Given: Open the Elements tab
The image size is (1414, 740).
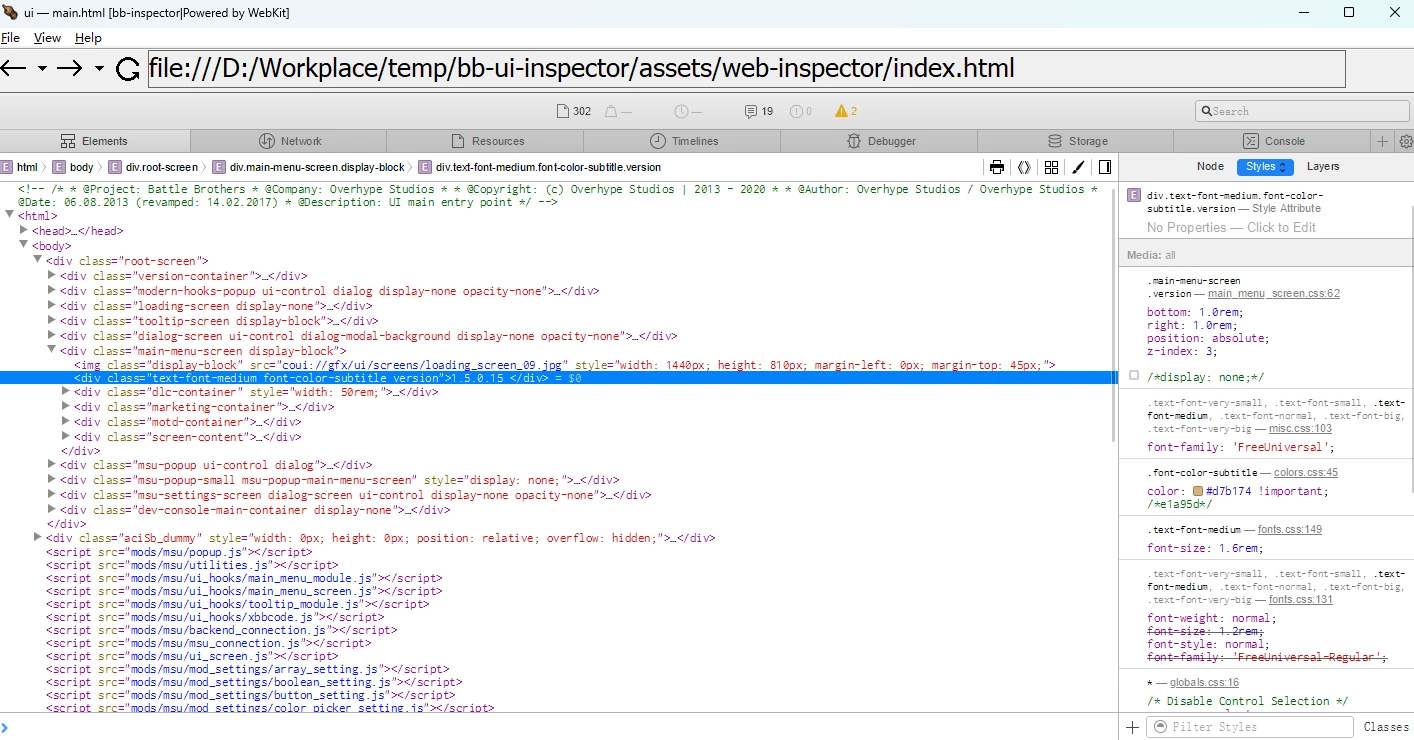Looking at the screenshot, I should [94, 141].
